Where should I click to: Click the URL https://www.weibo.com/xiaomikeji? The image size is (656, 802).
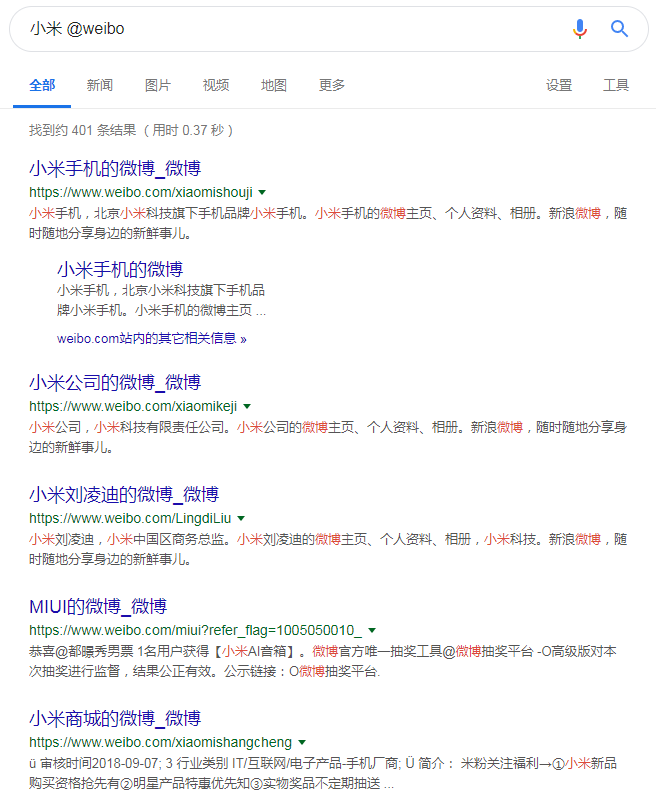[133, 406]
